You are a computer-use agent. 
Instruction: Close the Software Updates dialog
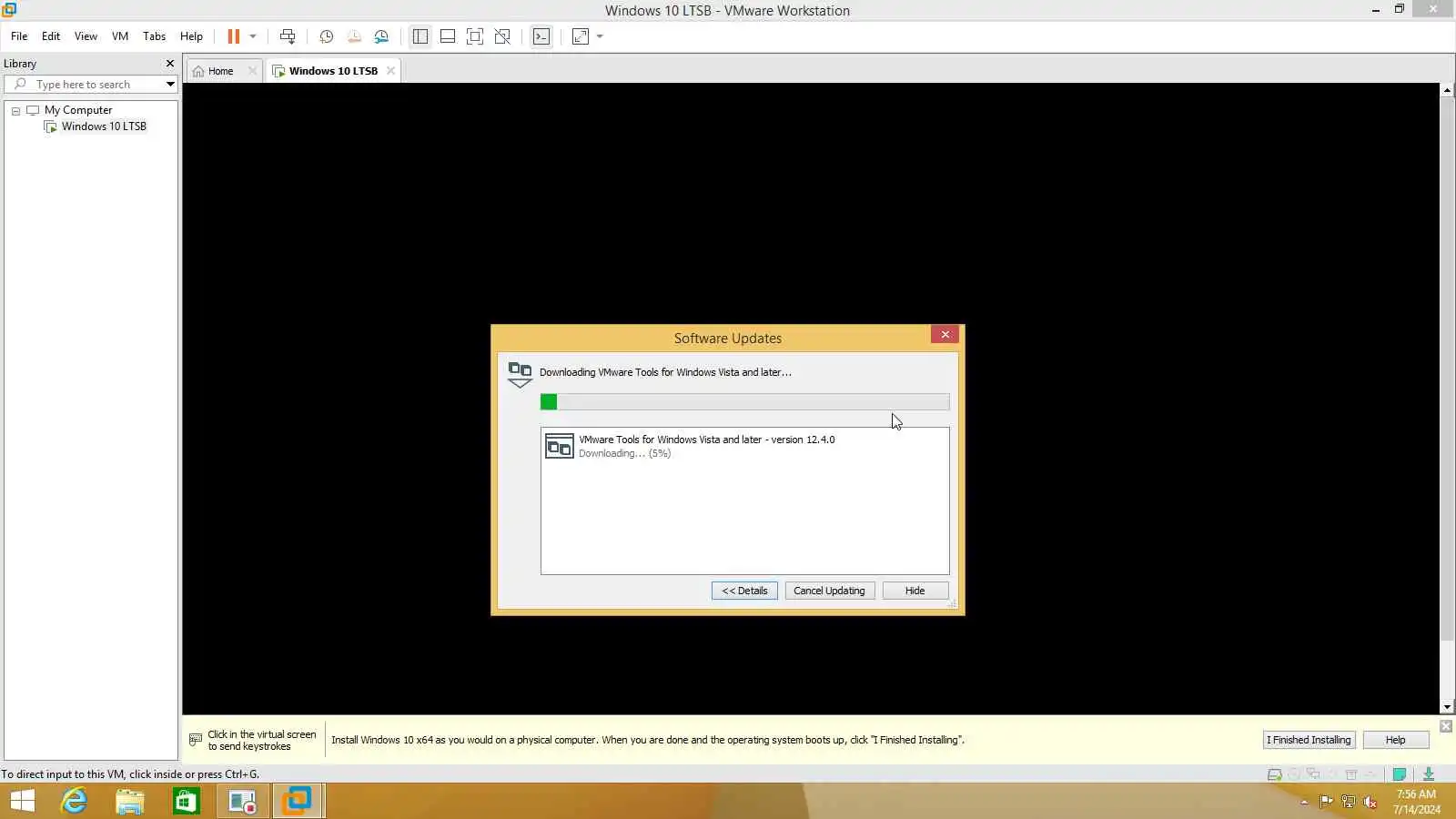[x=945, y=335]
